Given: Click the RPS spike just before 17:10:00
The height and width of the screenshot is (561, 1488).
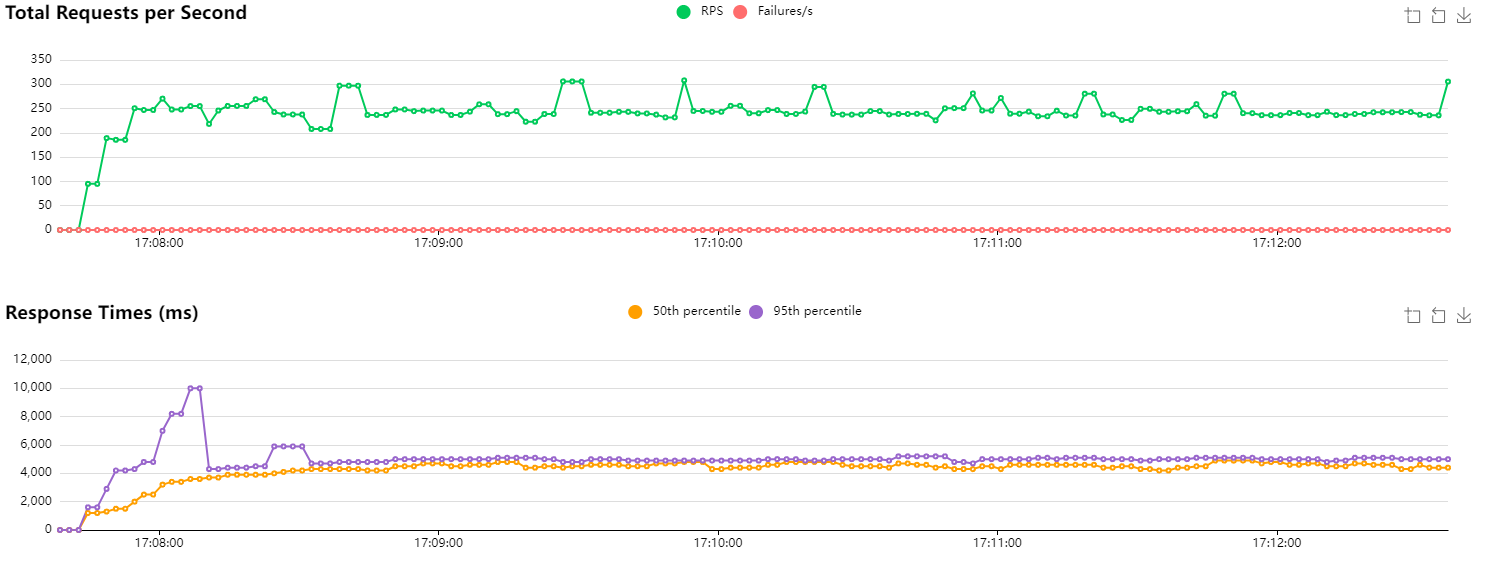Looking at the screenshot, I should (x=684, y=80).
